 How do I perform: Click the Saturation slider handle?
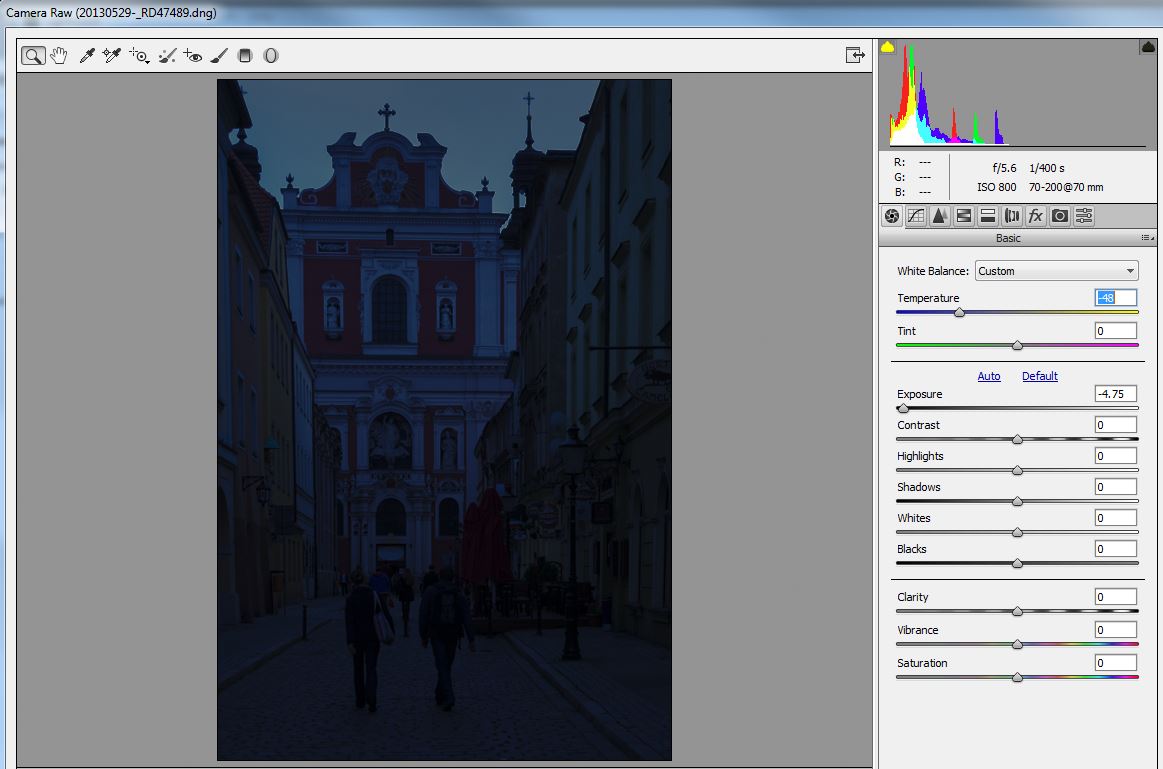tap(1018, 677)
